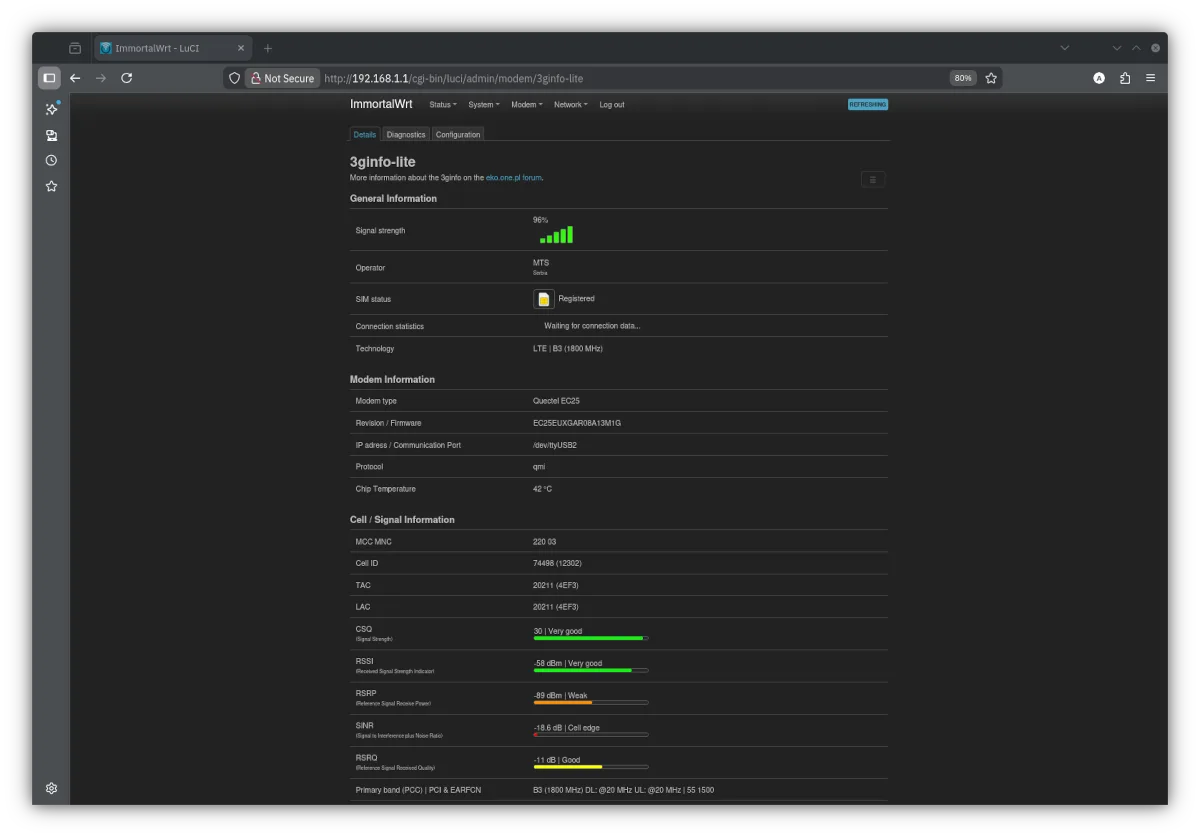This screenshot has width=1200, height=837.
Task: Open the history clock icon in sidebar
Action: [x=51, y=160]
